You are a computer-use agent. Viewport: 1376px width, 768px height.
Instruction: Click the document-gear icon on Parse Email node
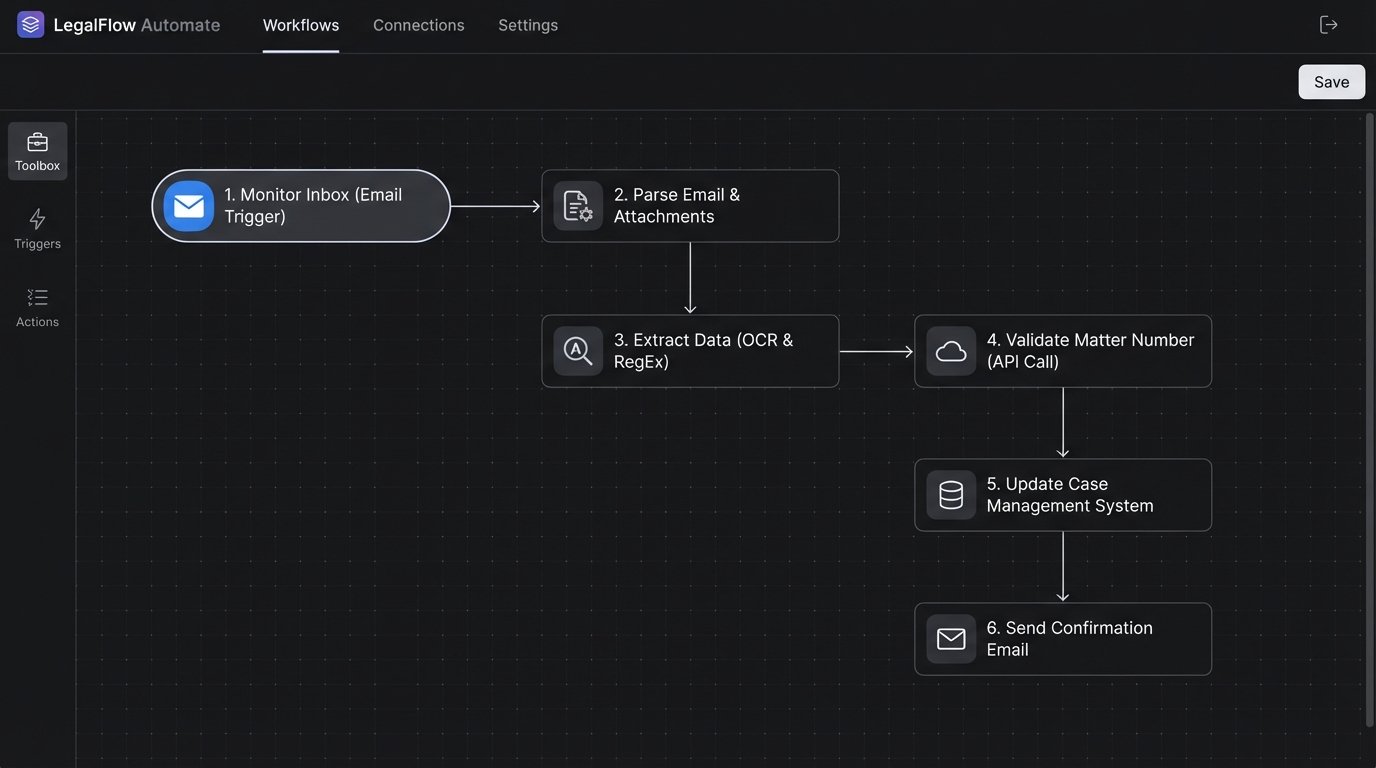pos(577,205)
